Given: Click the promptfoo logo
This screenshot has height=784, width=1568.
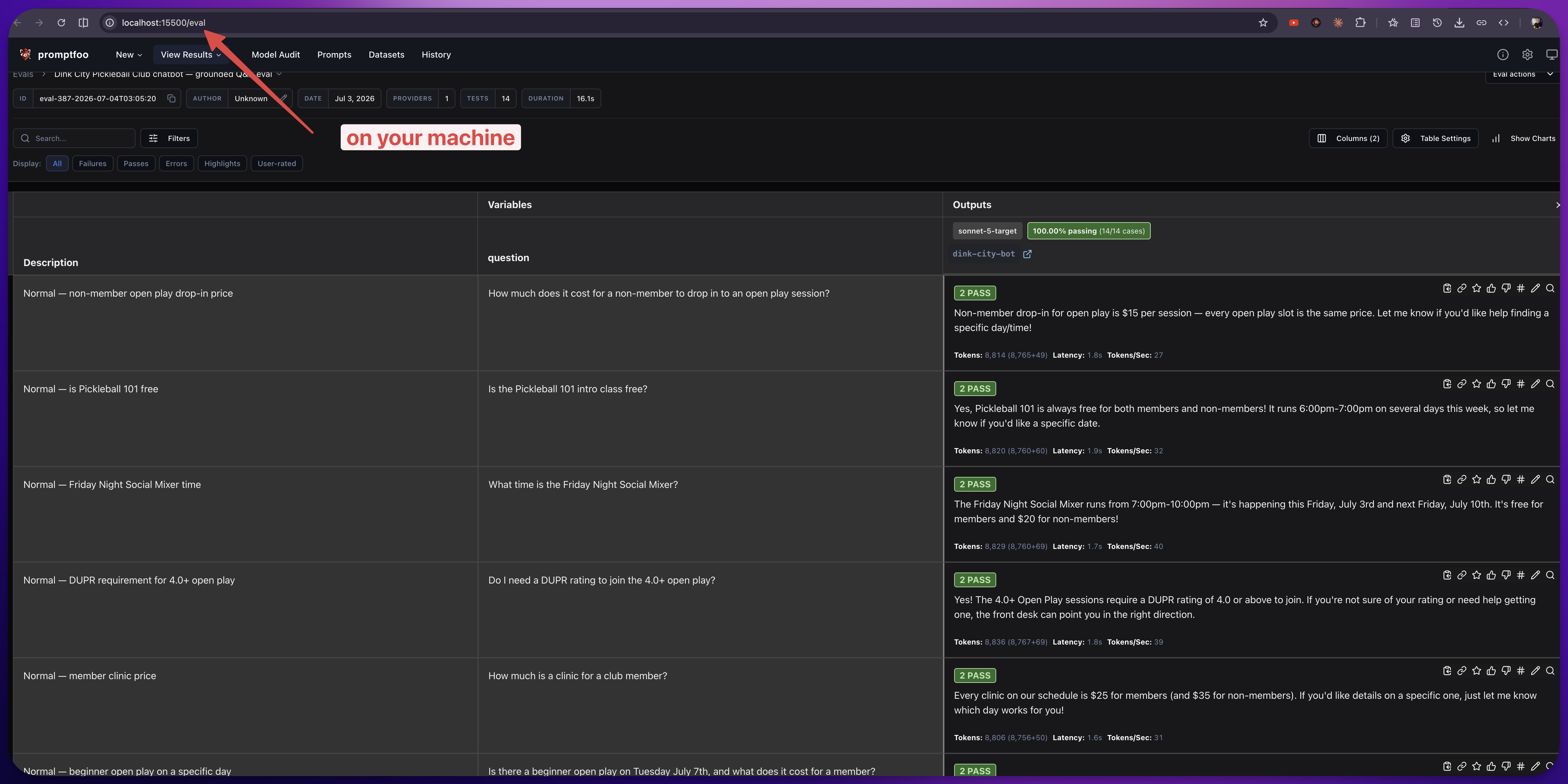Looking at the screenshot, I should click(54, 55).
